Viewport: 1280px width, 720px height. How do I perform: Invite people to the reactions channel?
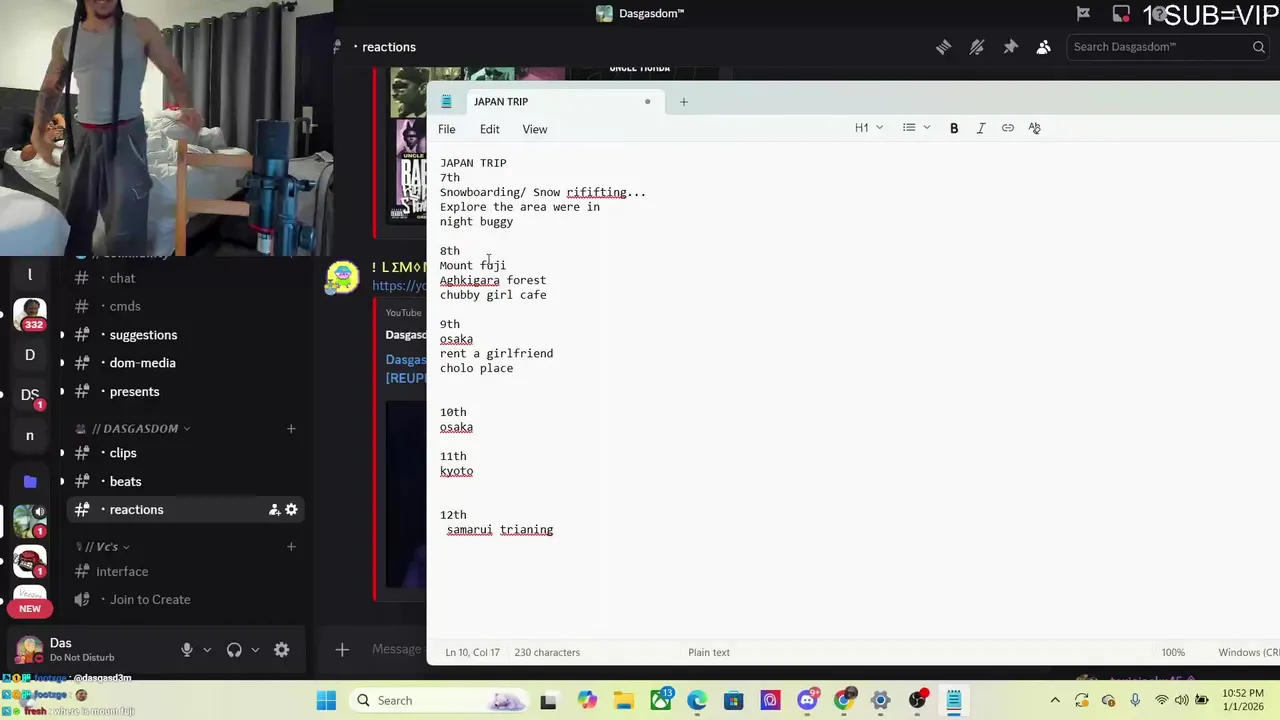coord(274,510)
